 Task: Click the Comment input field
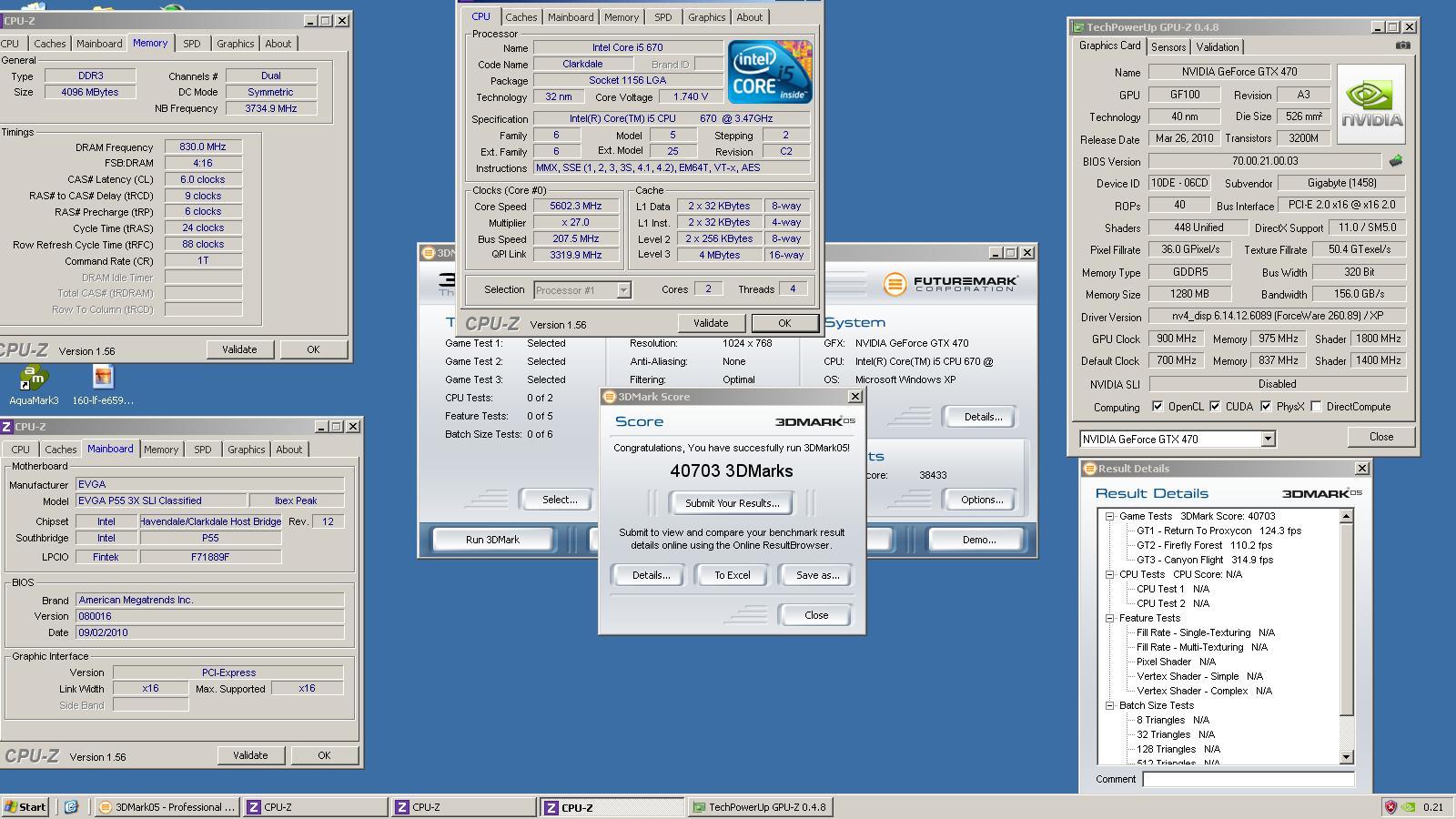tap(1248, 779)
